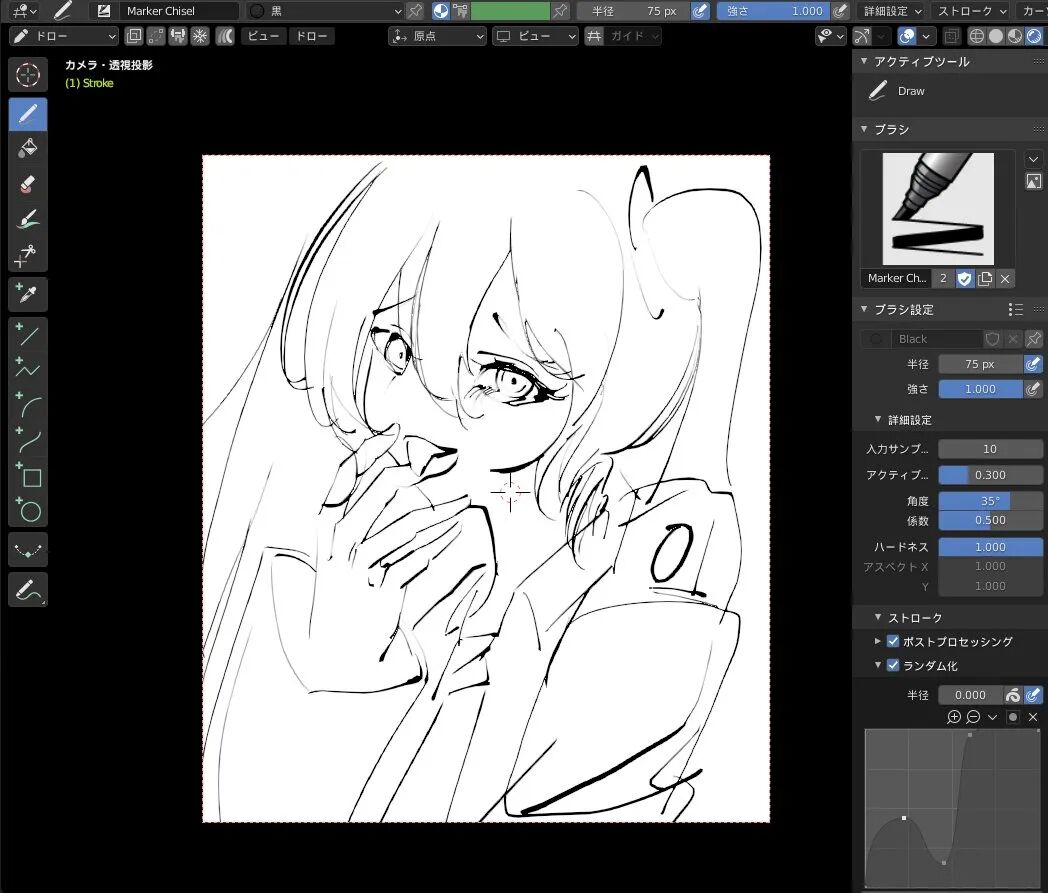This screenshot has width=1048, height=893.
Task: Select the Polyline tool
Action: pyautogui.click(x=27, y=369)
